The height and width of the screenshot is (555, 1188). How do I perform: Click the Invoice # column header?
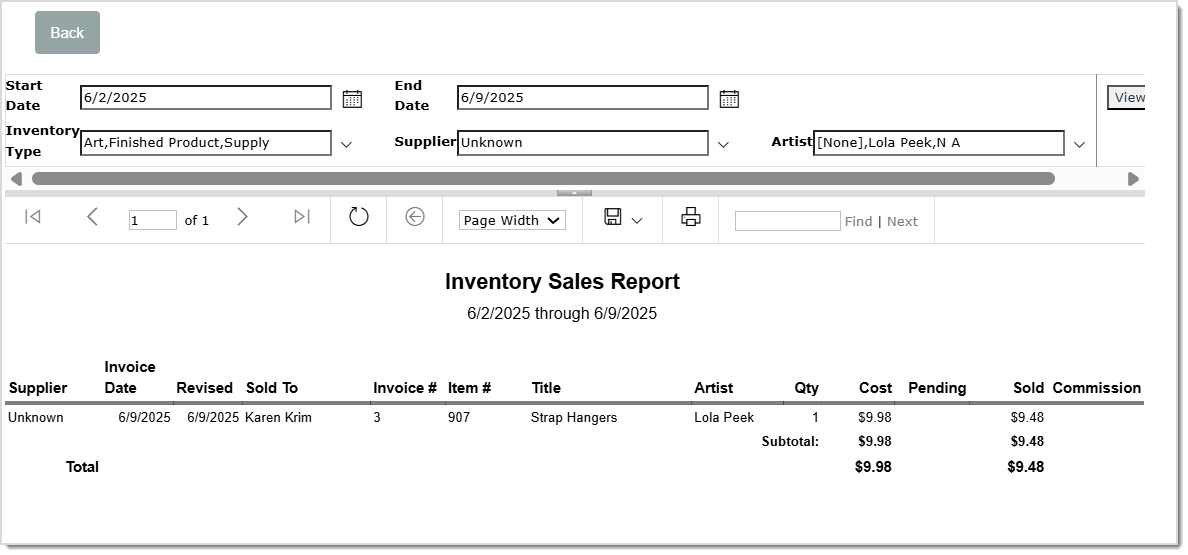405,388
